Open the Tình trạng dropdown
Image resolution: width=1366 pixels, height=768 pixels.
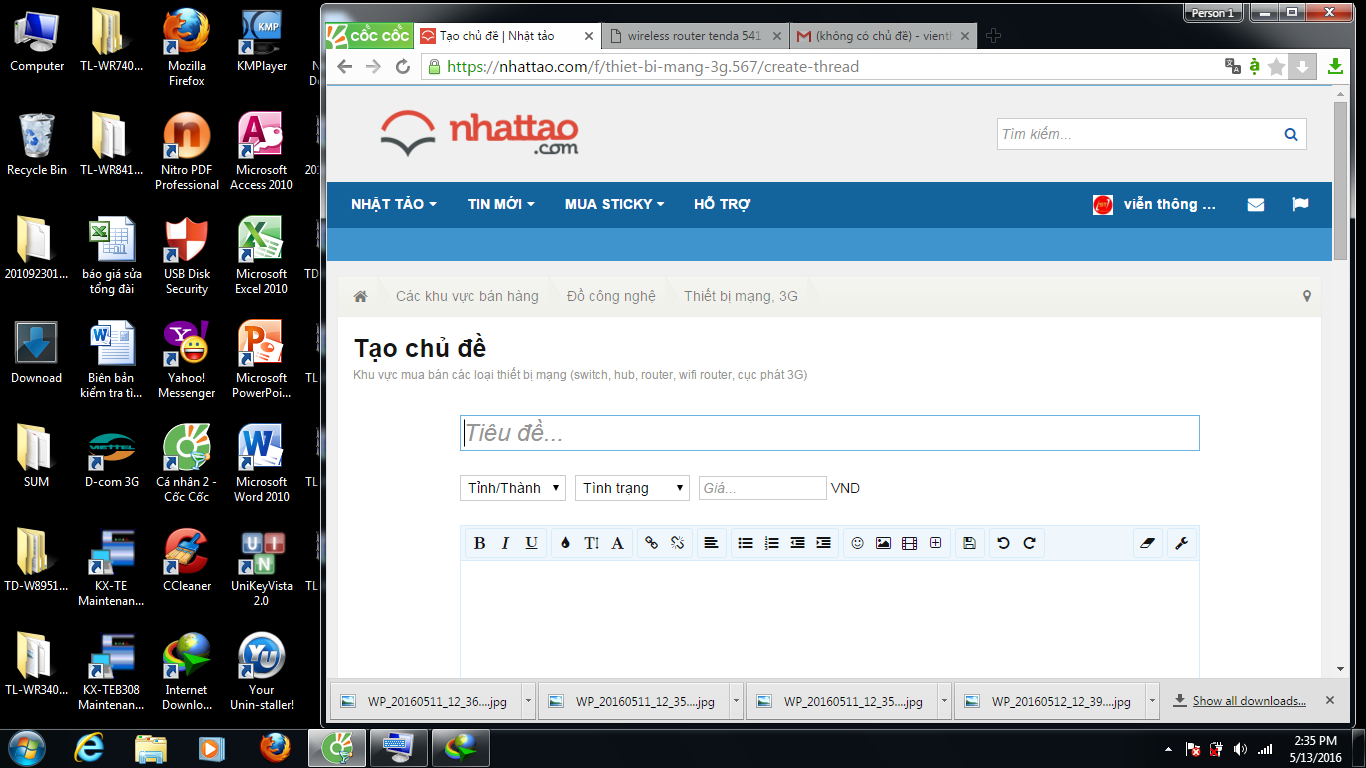[x=632, y=488]
